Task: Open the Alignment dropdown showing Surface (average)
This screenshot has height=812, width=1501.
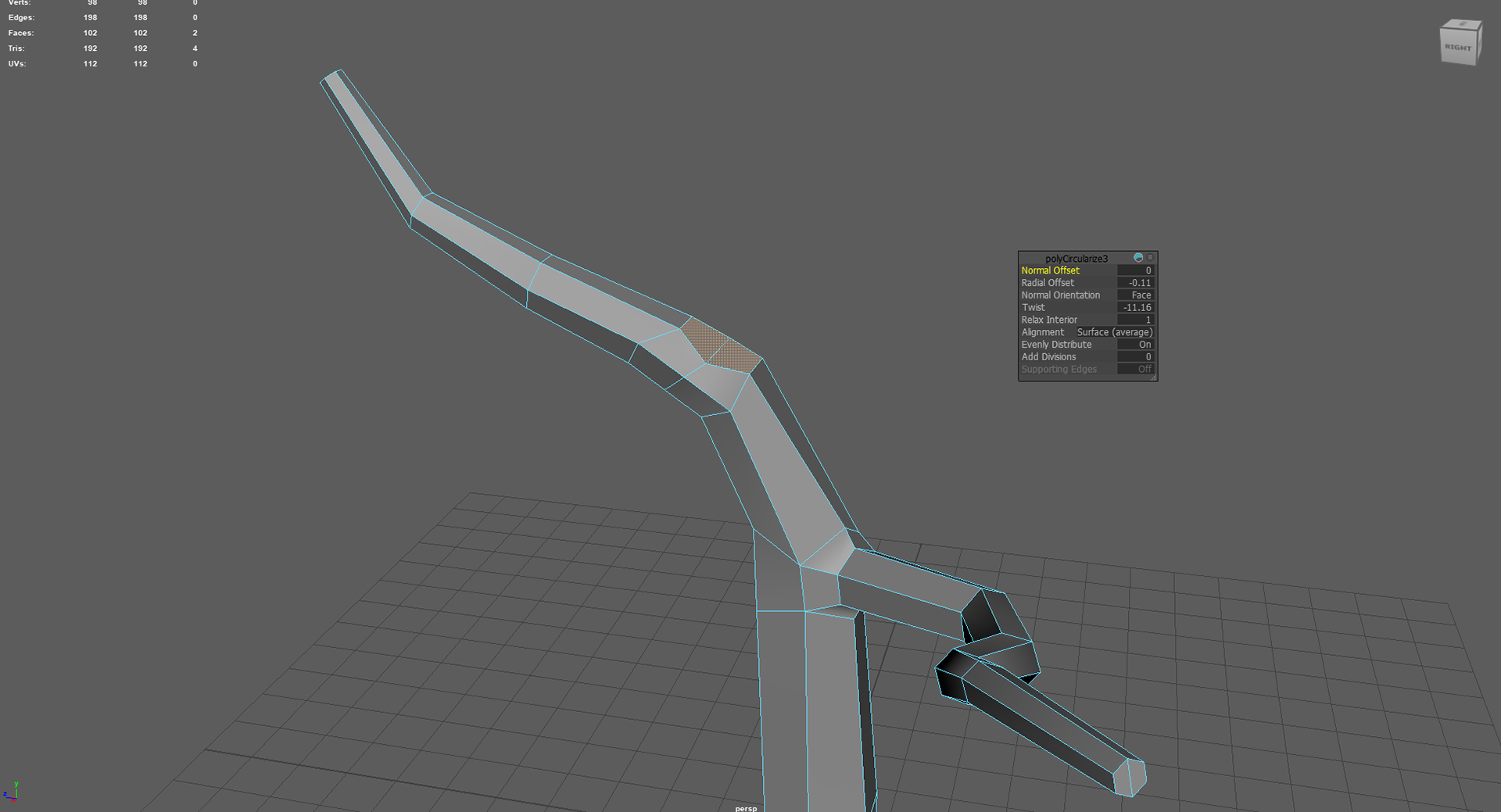Action: click(1115, 332)
